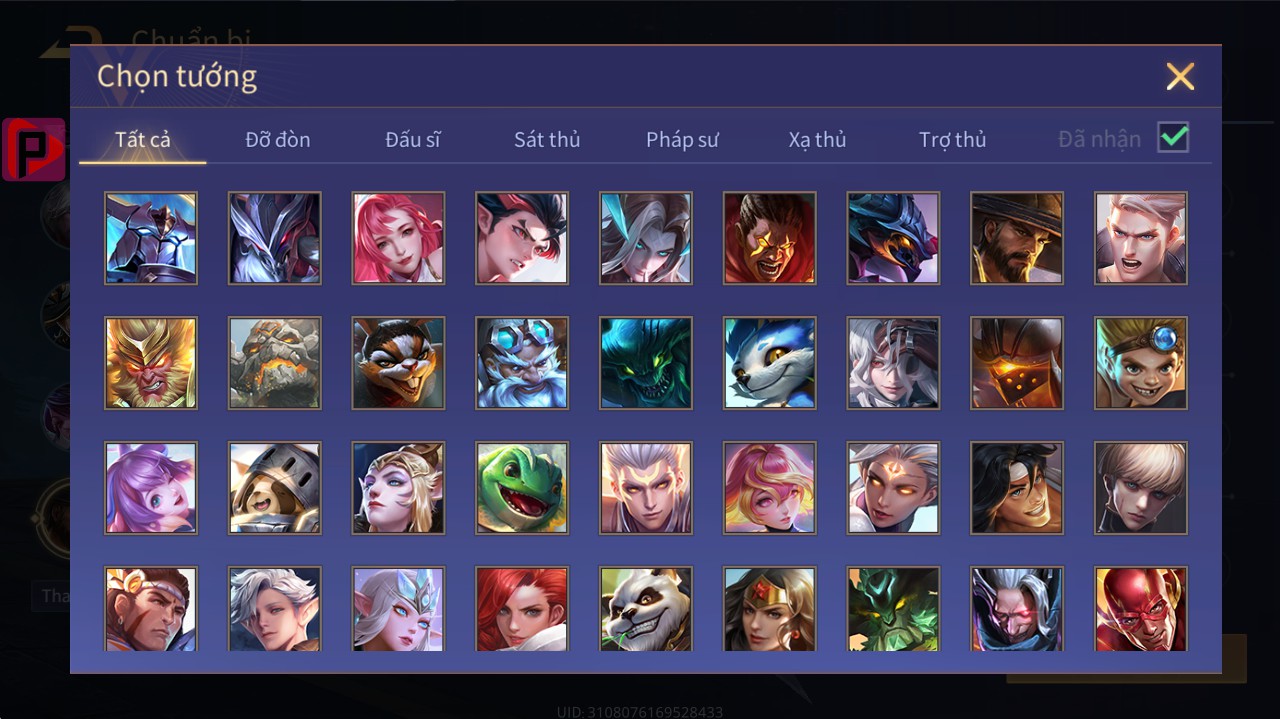Close the Chọn tướng dialog
Screen dimensions: 1280x719
pyautogui.click(x=1180, y=77)
